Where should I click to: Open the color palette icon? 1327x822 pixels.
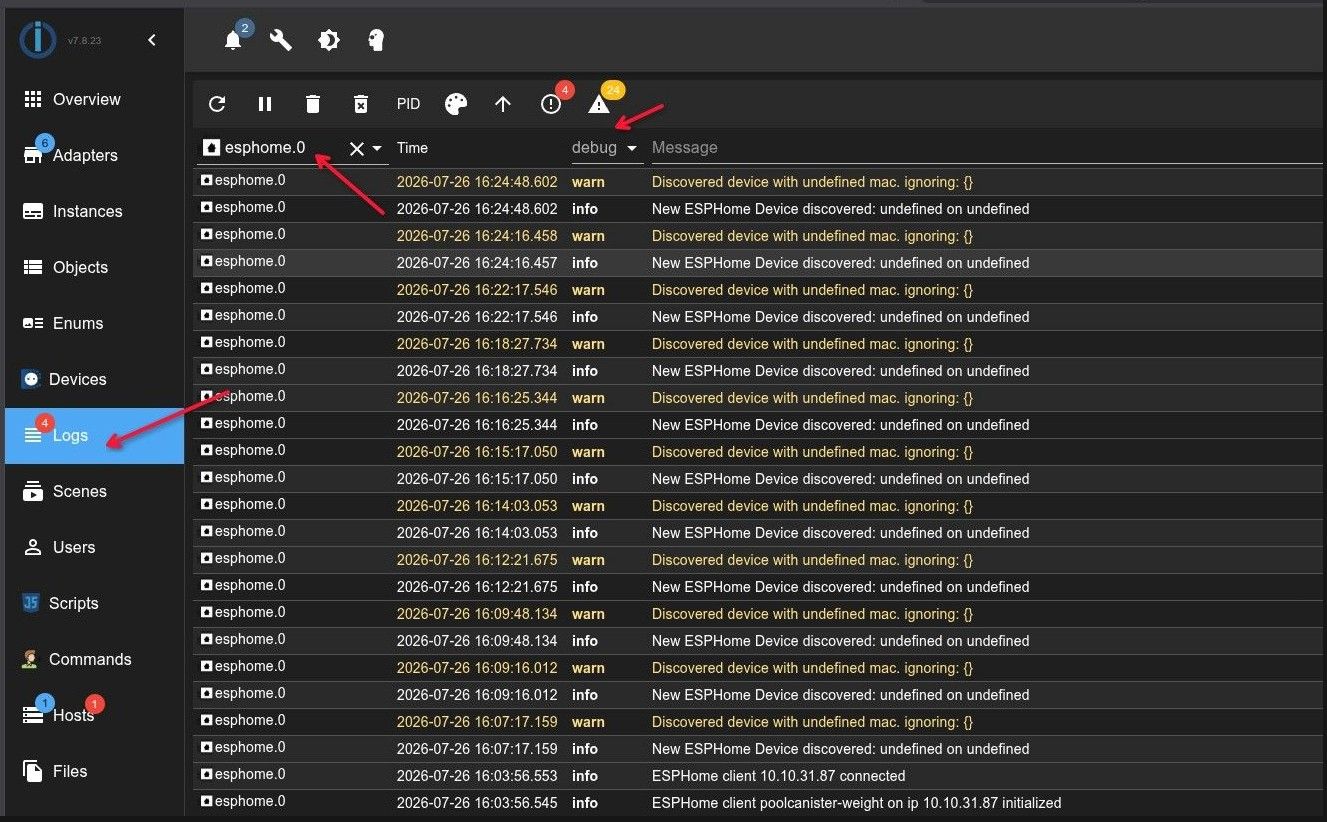pyautogui.click(x=456, y=104)
